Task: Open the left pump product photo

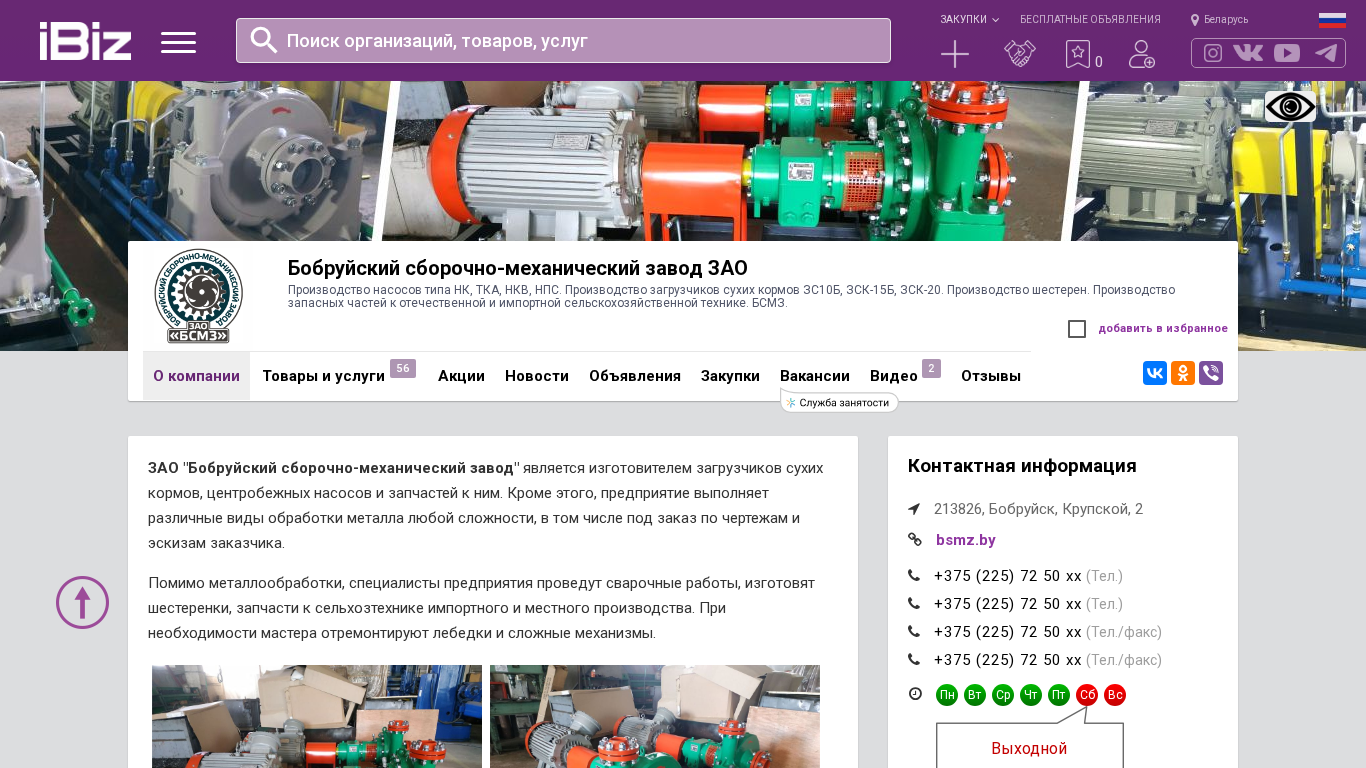Action: pyautogui.click(x=317, y=716)
